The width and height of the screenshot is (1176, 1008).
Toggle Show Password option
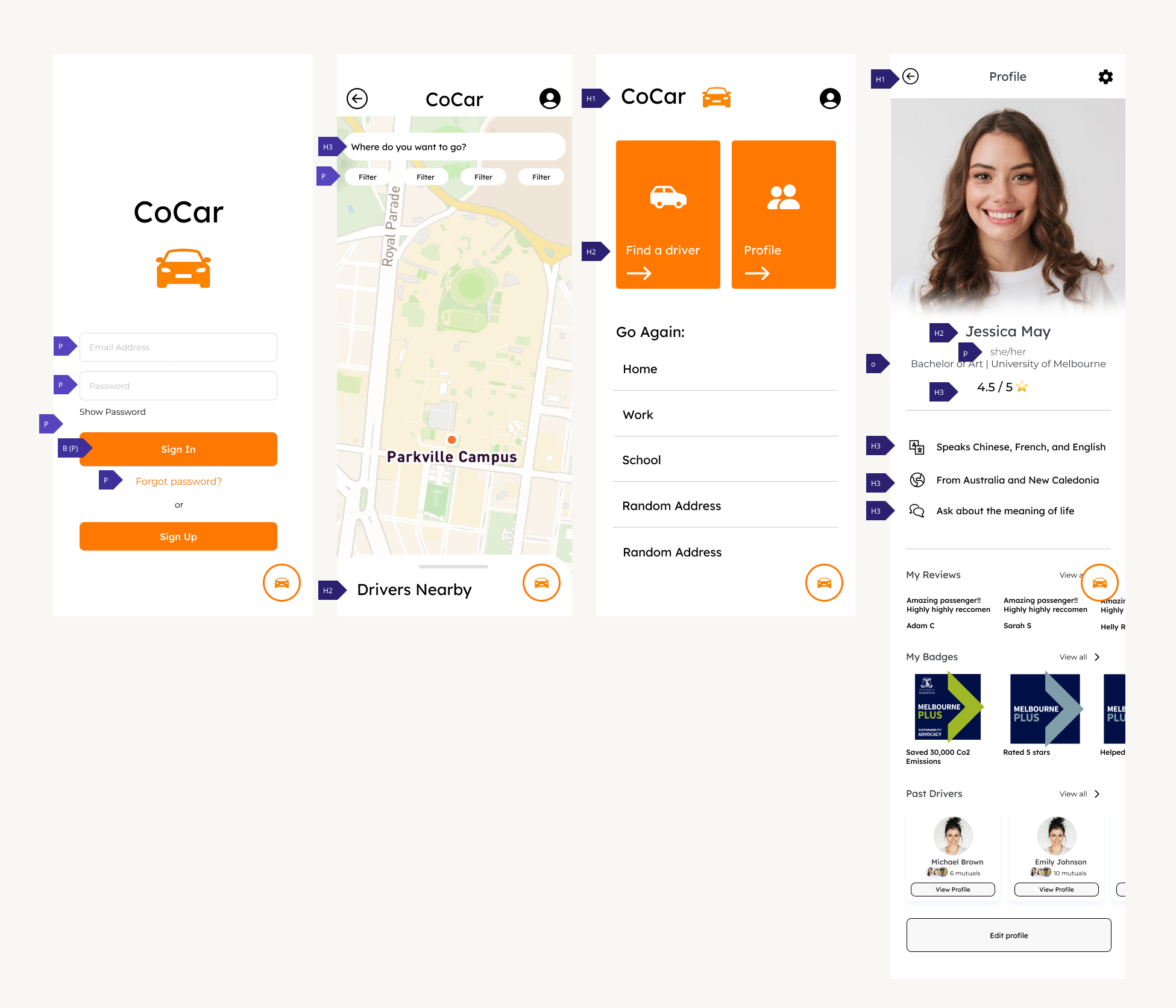(113, 412)
